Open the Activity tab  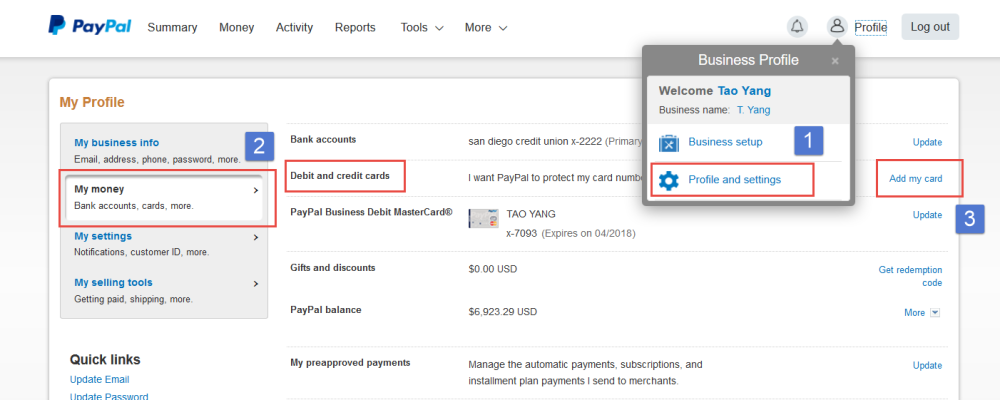tap(295, 27)
